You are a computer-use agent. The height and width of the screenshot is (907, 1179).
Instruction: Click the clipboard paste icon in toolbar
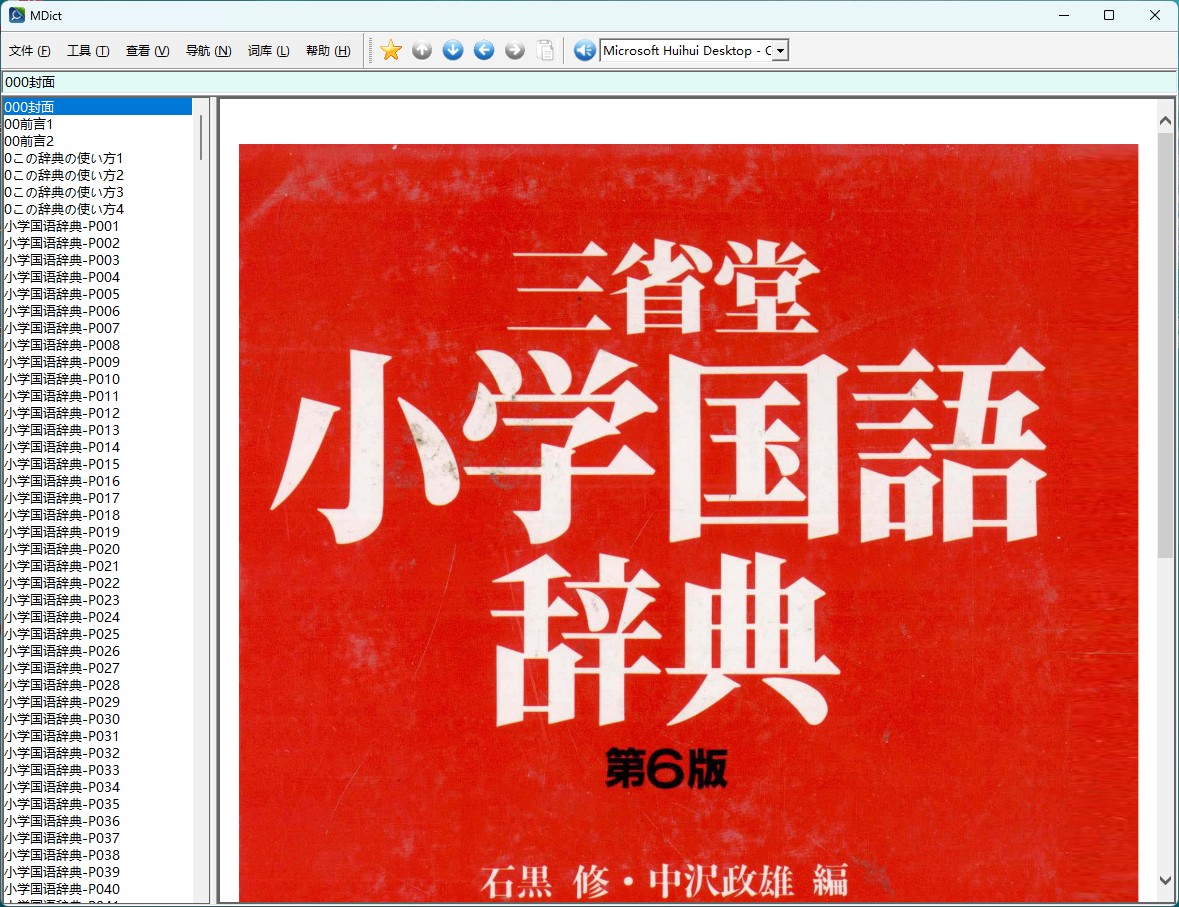[546, 50]
